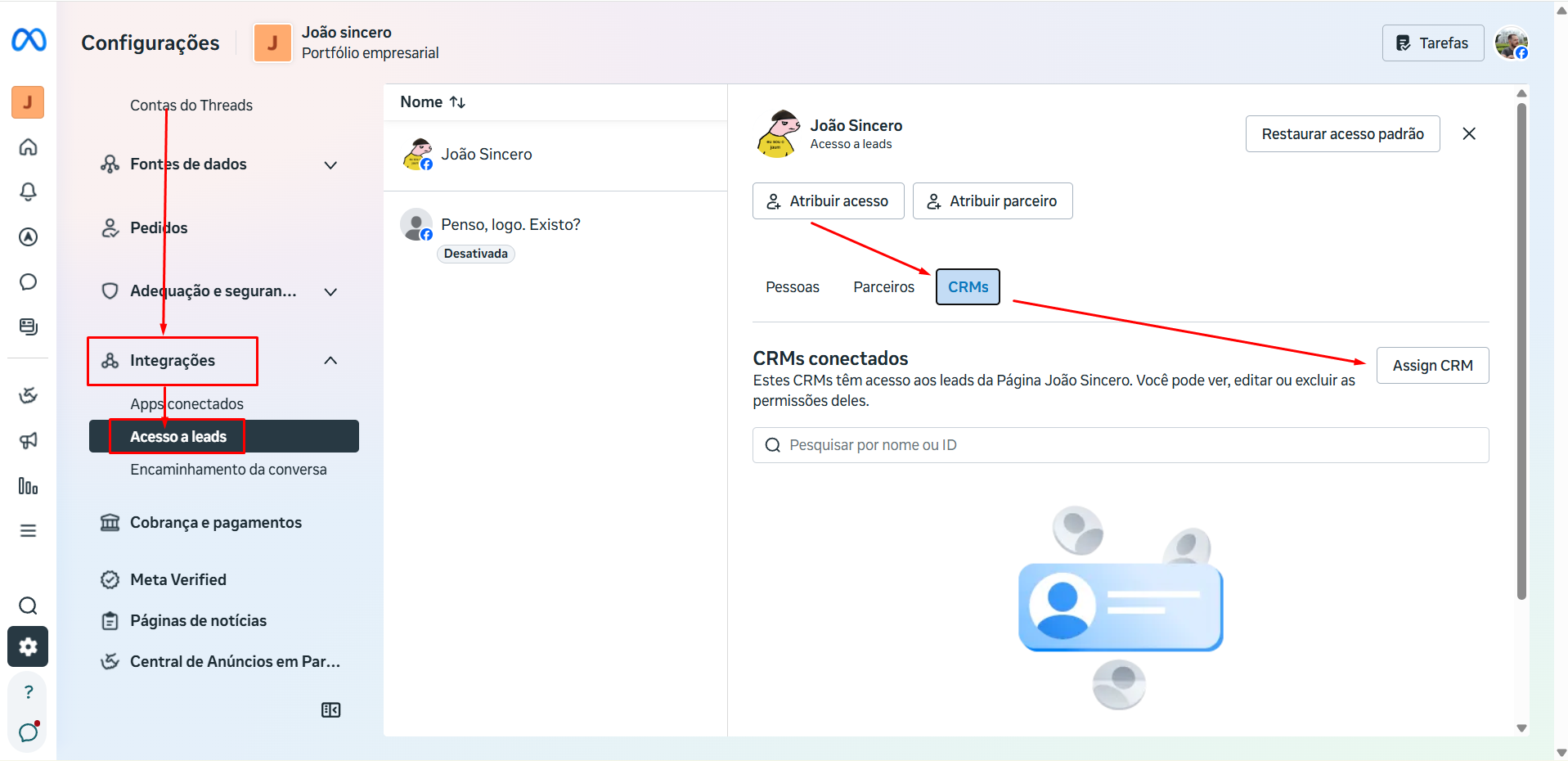1568x761 pixels.
Task: Click the details panel vertical scrollbar
Action: pos(1521,352)
